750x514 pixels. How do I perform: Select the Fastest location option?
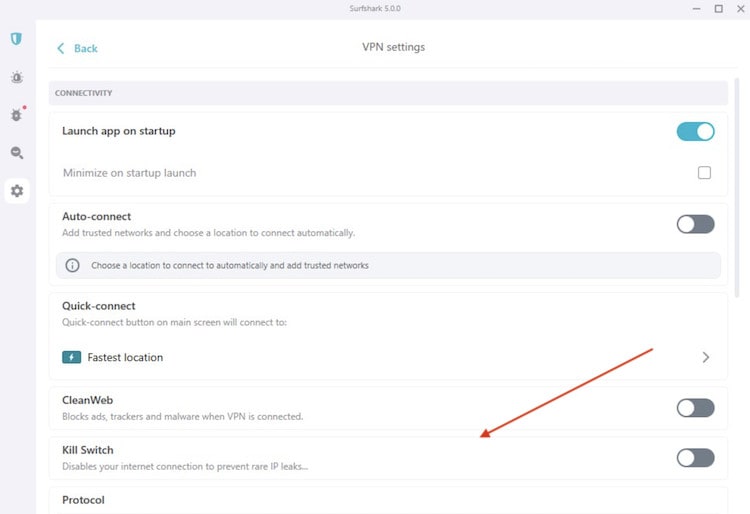pyautogui.click(x=125, y=357)
